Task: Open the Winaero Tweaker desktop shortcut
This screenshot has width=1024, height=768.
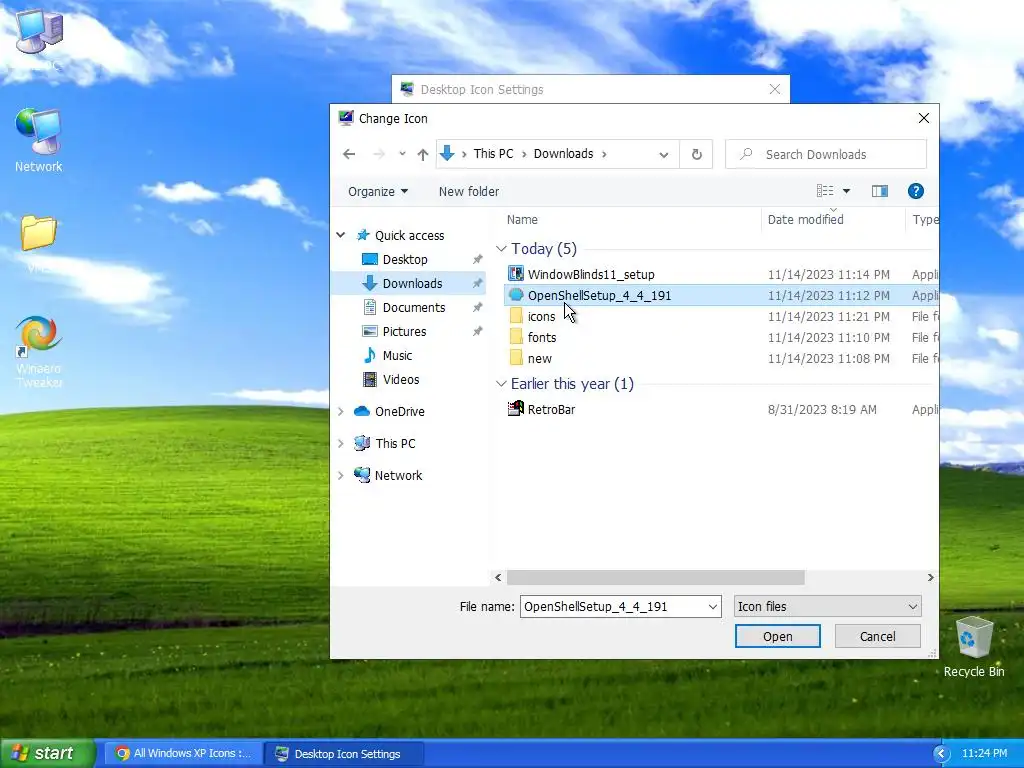Action: (x=39, y=351)
